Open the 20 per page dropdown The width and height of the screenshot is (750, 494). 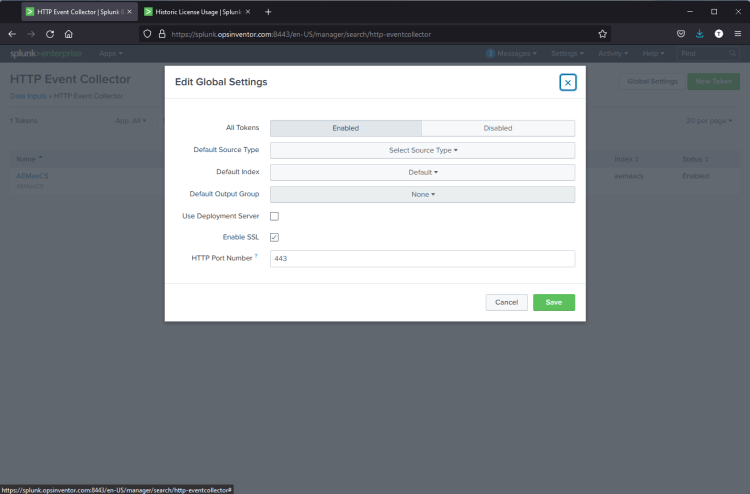coord(709,121)
